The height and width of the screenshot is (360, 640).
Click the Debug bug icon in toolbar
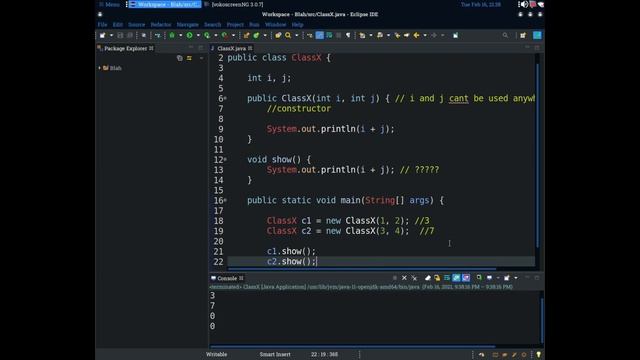click(172, 36)
